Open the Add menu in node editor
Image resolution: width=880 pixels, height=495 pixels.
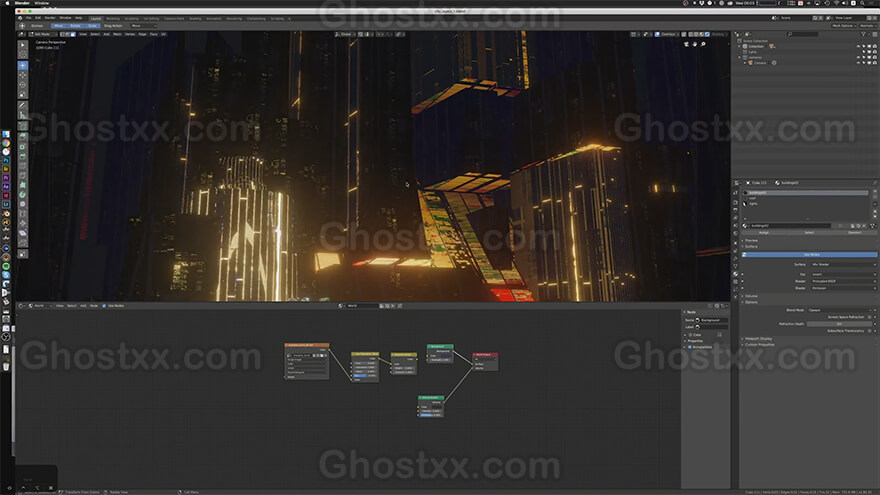[x=83, y=306]
